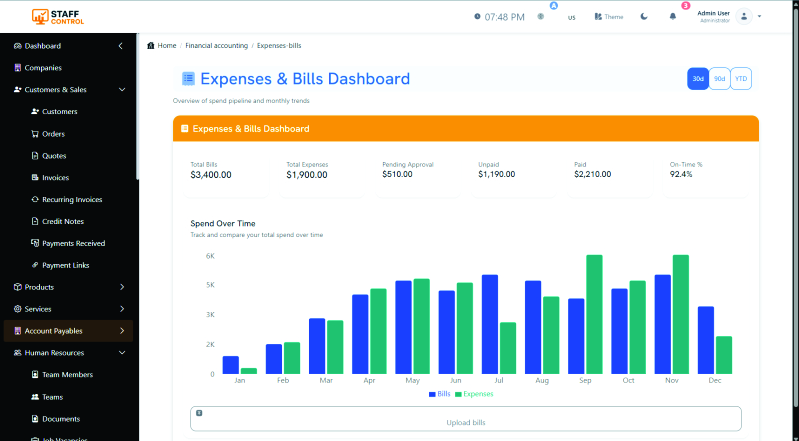Toggle the Bills legend color swatch
The image size is (799, 441).
pos(432,394)
